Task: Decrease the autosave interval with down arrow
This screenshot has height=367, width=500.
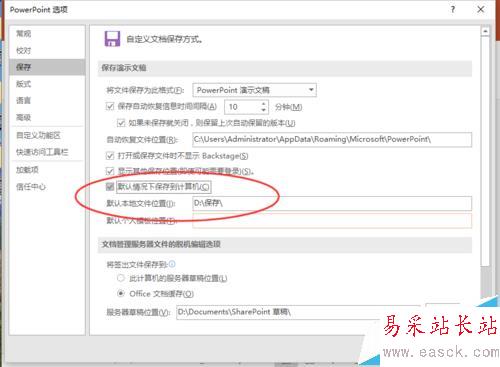Action: 263,110
